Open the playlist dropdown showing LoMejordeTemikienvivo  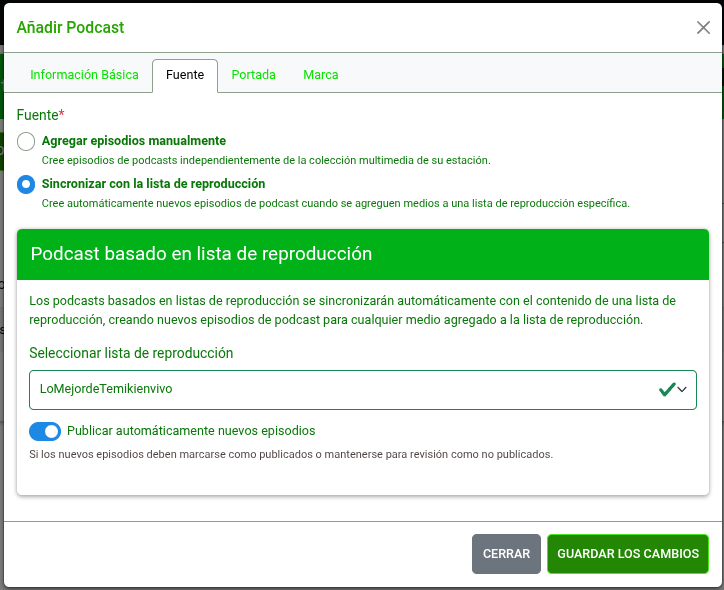pyautogui.click(x=340, y=389)
